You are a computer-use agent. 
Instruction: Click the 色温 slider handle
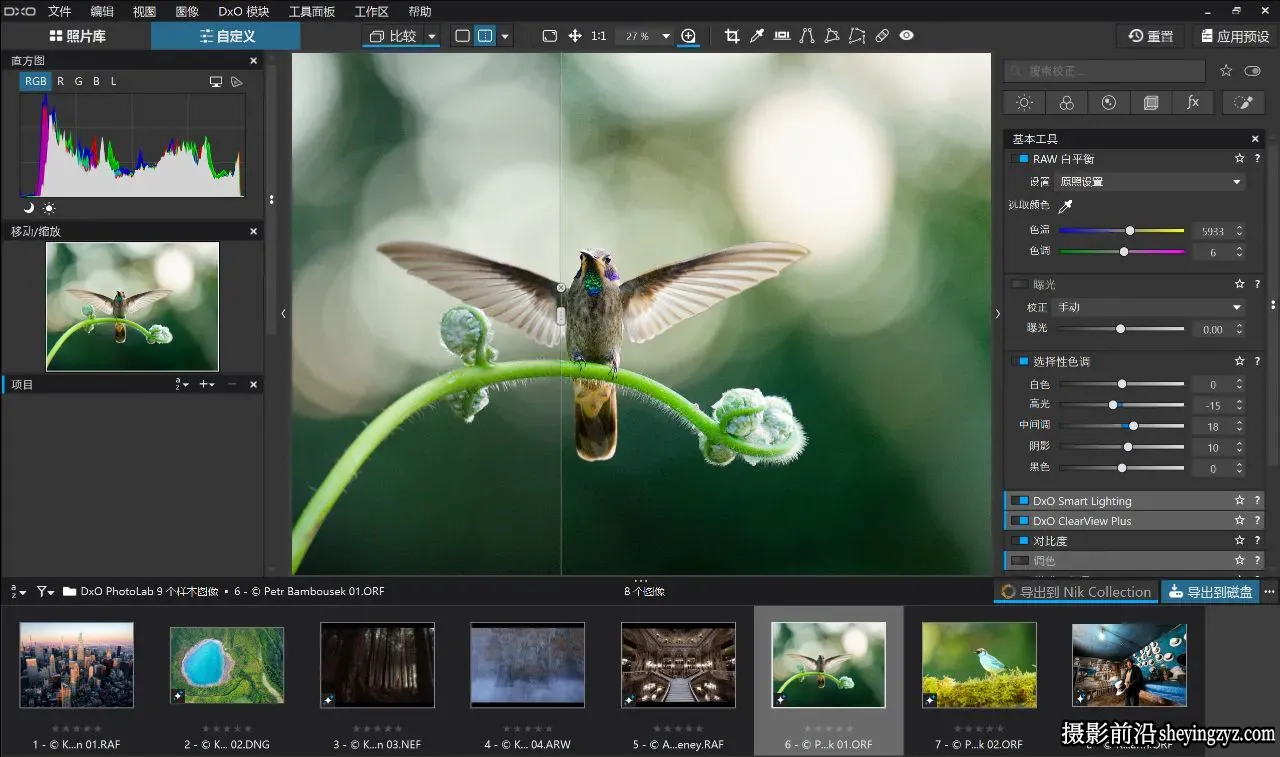pyautogui.click(x=1130, y=230)
